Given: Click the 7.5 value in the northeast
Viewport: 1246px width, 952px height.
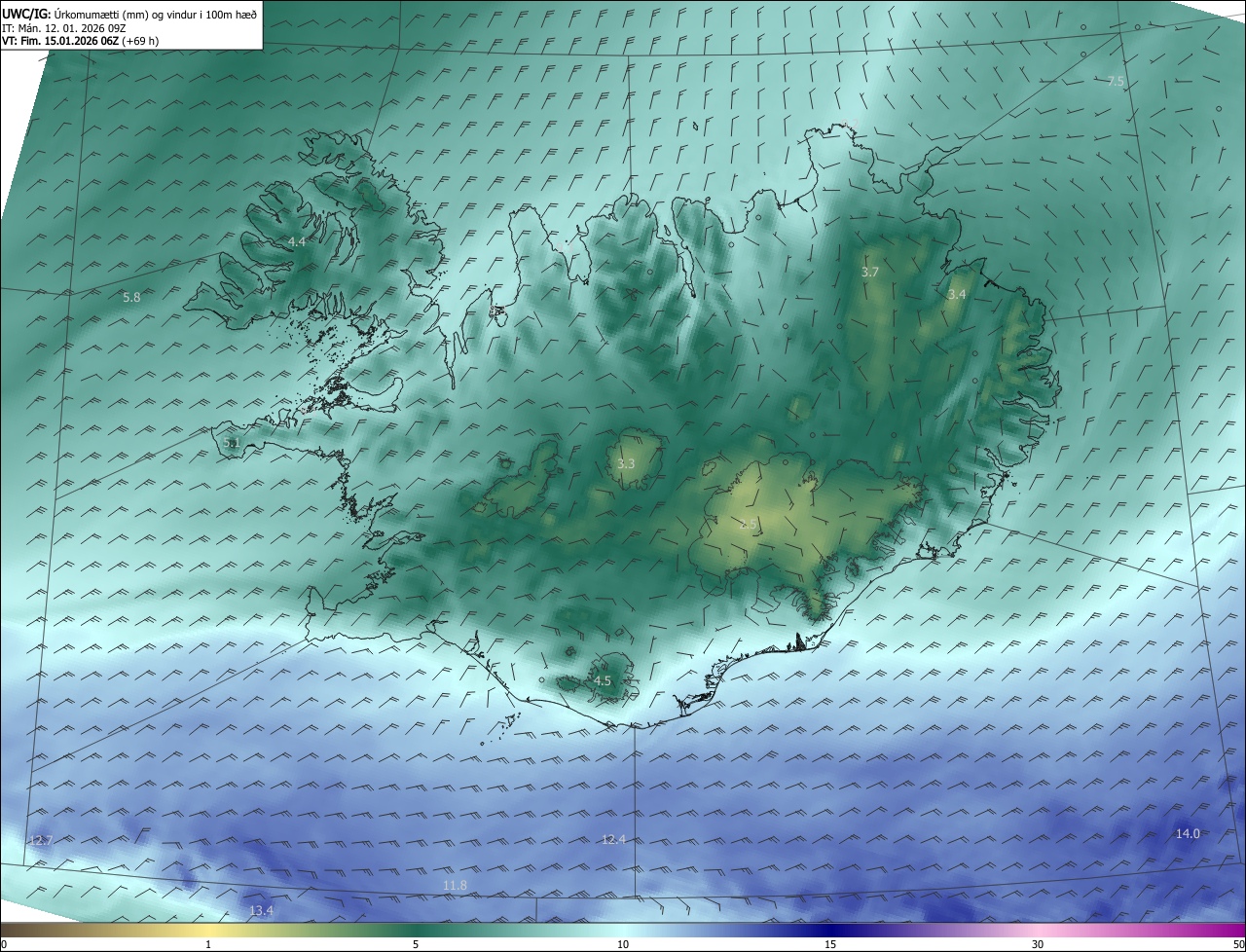Looking at the screenshot, I should point(1117,82).
